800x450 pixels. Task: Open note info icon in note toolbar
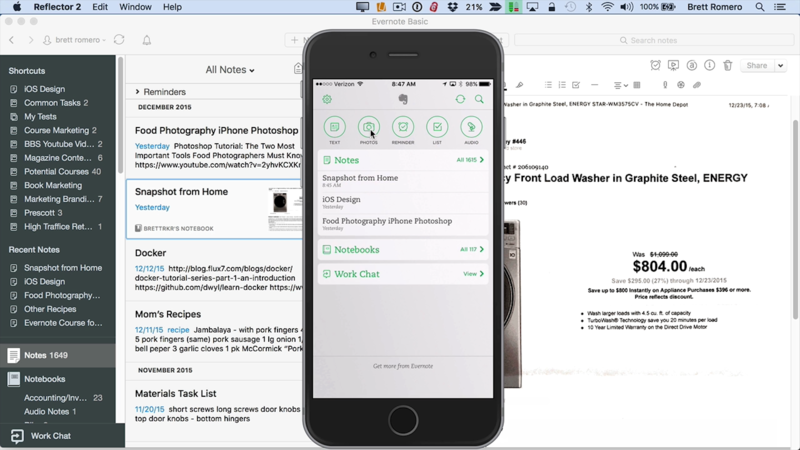[710, 65]
